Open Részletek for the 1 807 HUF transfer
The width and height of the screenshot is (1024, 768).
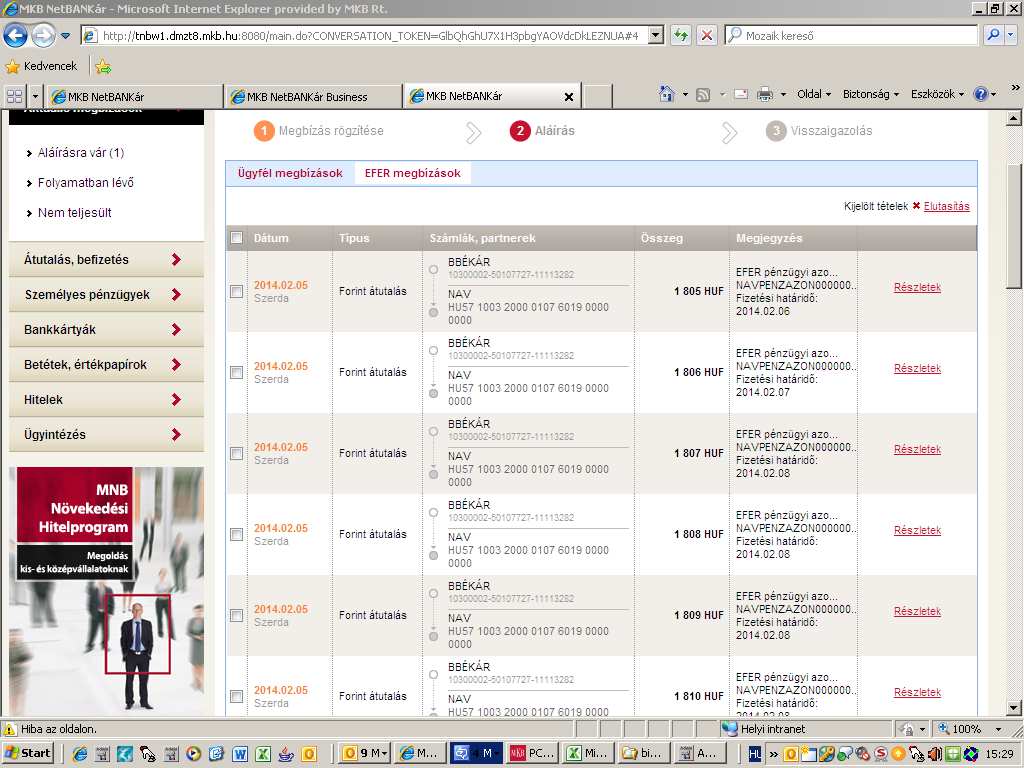coord(917,449)
